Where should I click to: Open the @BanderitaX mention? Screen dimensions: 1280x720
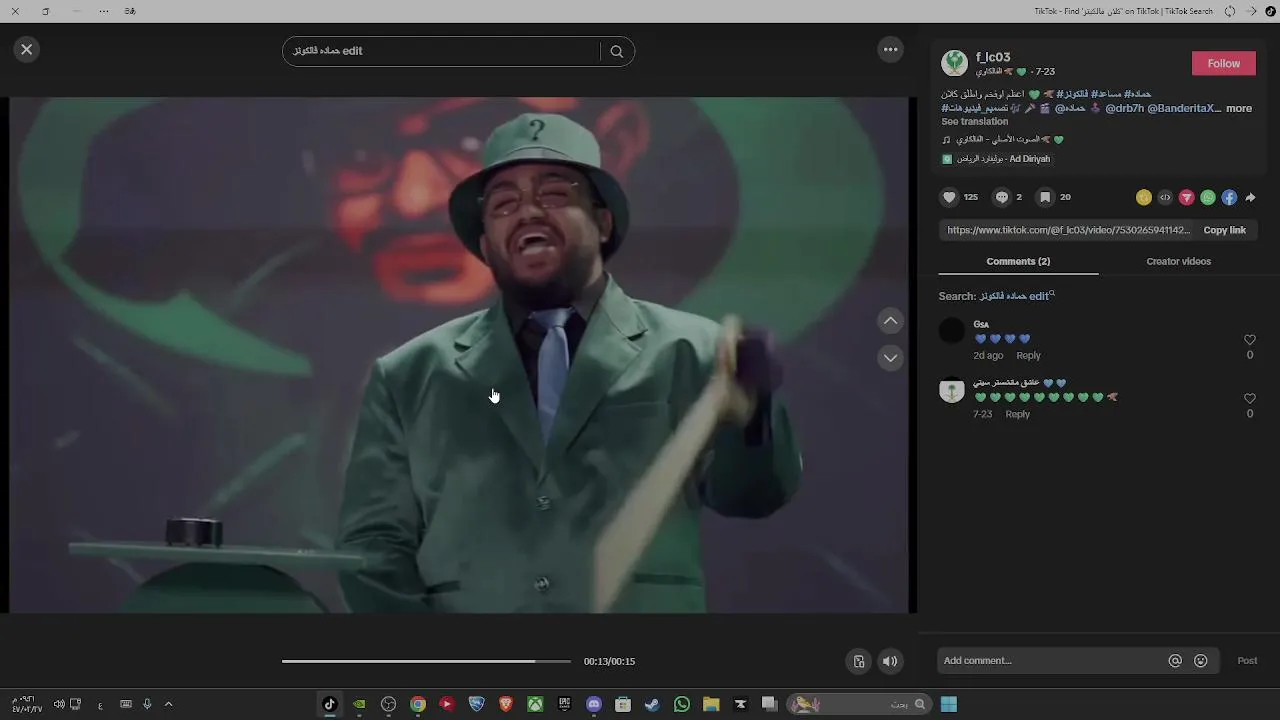pos(1184,108)
